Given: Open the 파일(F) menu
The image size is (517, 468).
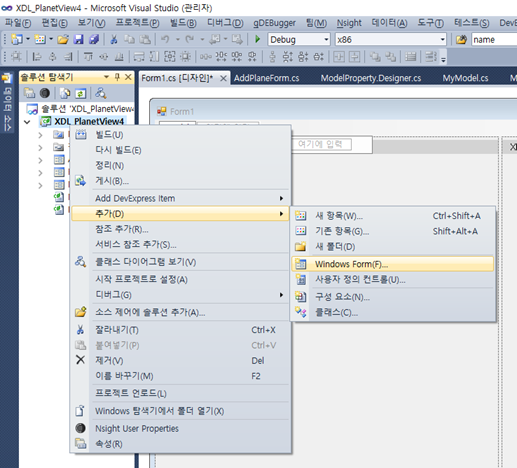Looking at the screenshot, I should tap(18, 23).
